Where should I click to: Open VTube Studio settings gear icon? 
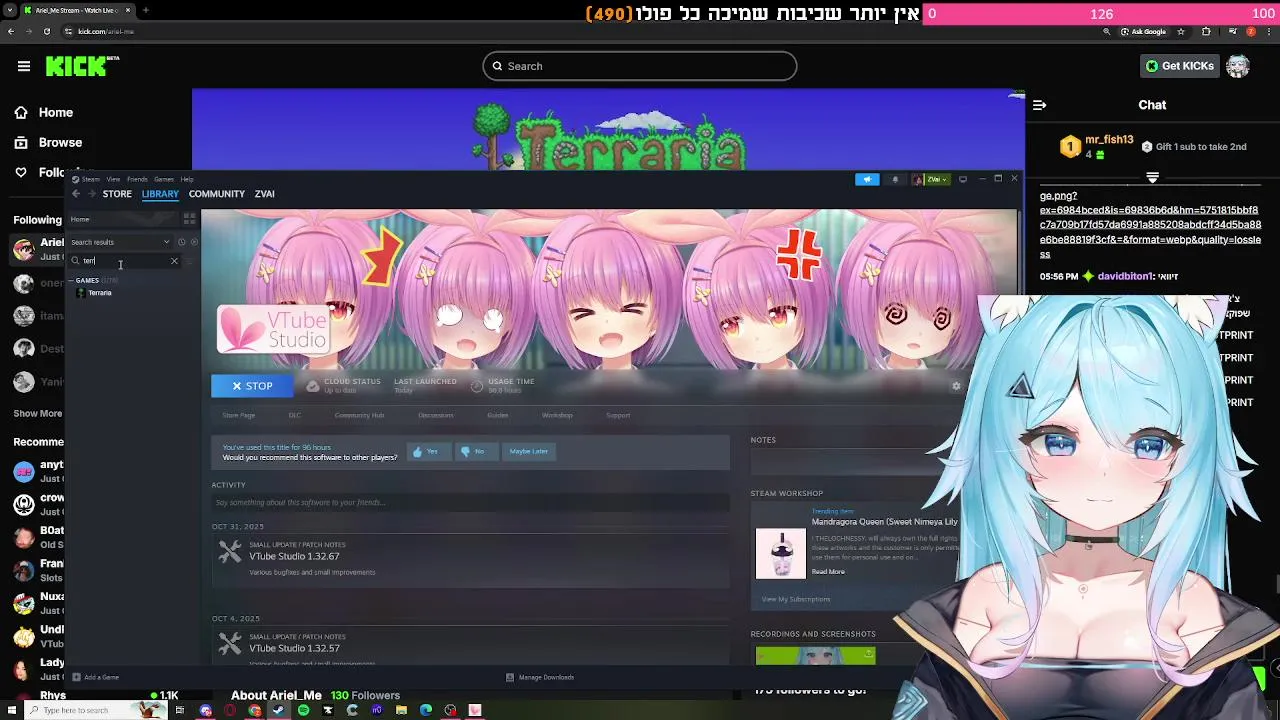[956, 386]
